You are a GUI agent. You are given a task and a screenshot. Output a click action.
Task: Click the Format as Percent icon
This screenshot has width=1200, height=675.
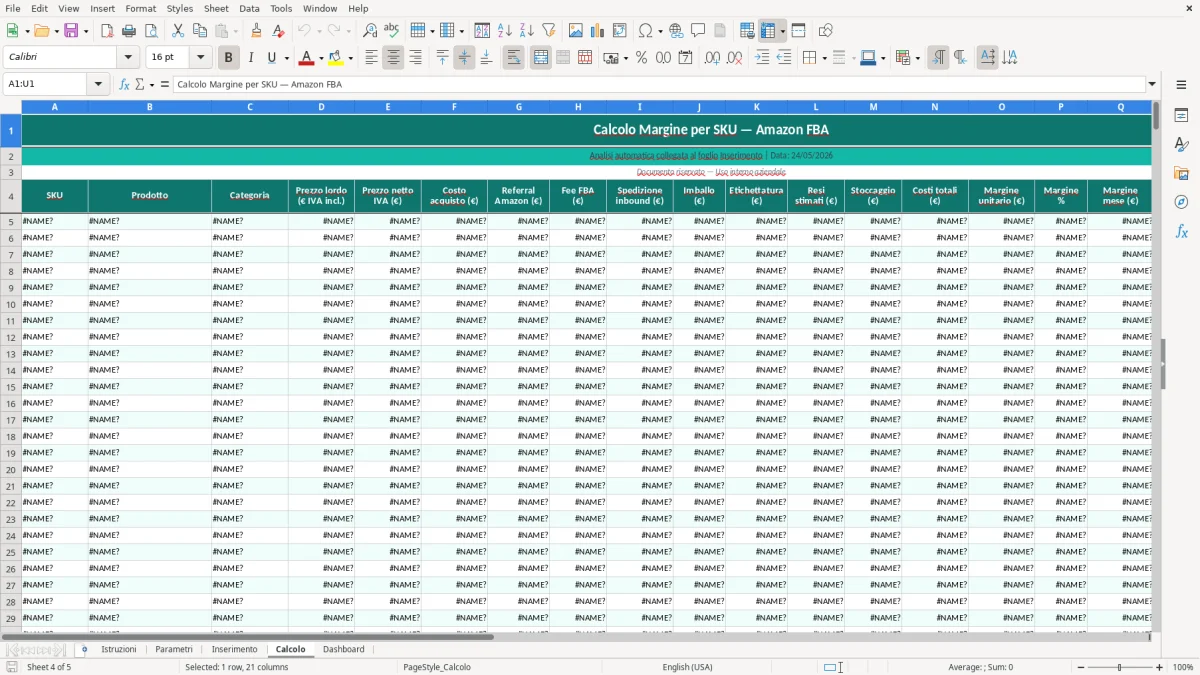click(641, 58)
